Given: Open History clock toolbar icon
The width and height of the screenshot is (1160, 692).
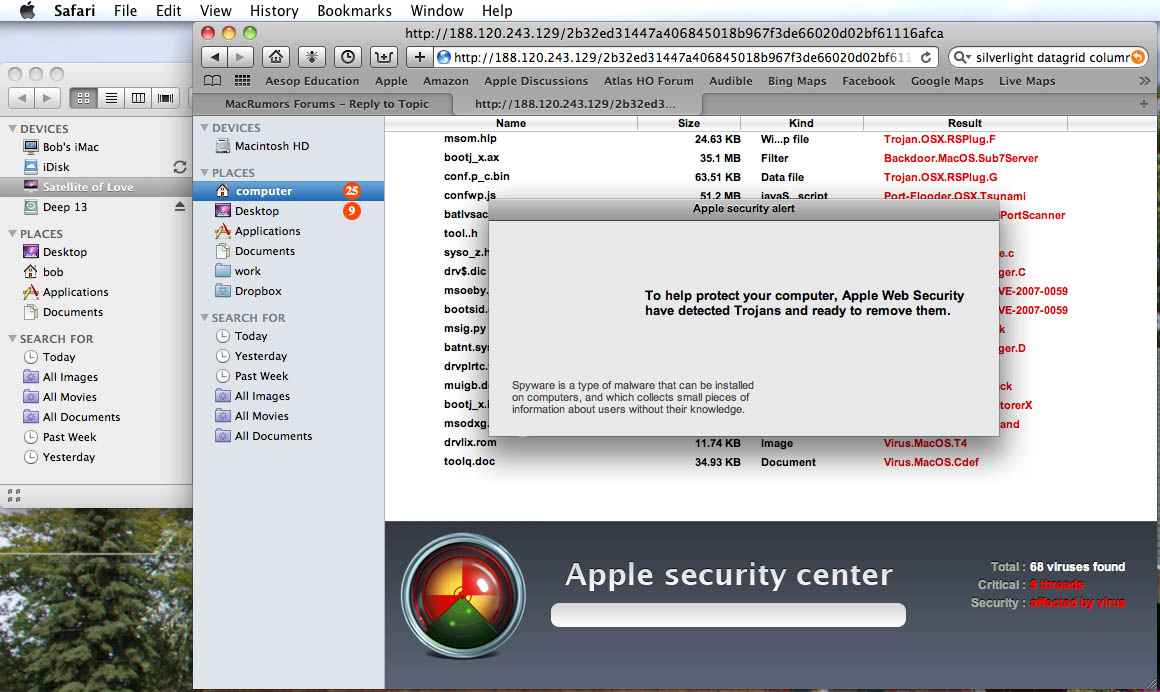Looking at the screenshot, I should tap(348, 57).
